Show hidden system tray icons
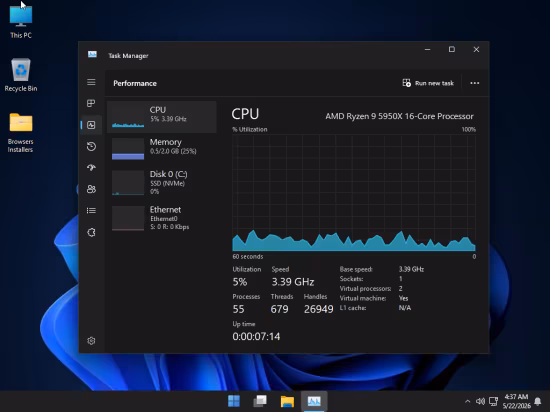550x412 pixels. (467, 401)
